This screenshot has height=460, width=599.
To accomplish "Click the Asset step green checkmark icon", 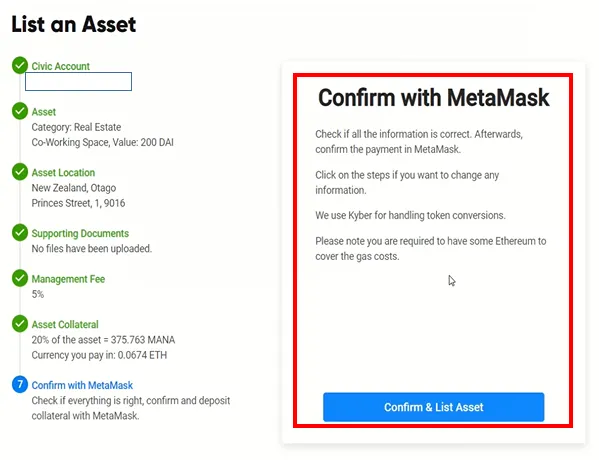I will 20,111.
